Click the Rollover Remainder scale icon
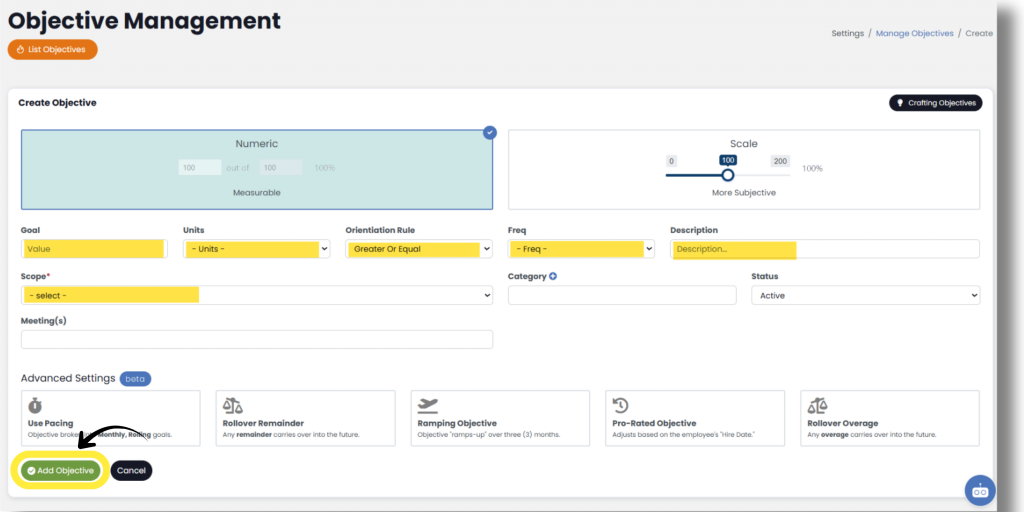 click(x=232, y=405)
